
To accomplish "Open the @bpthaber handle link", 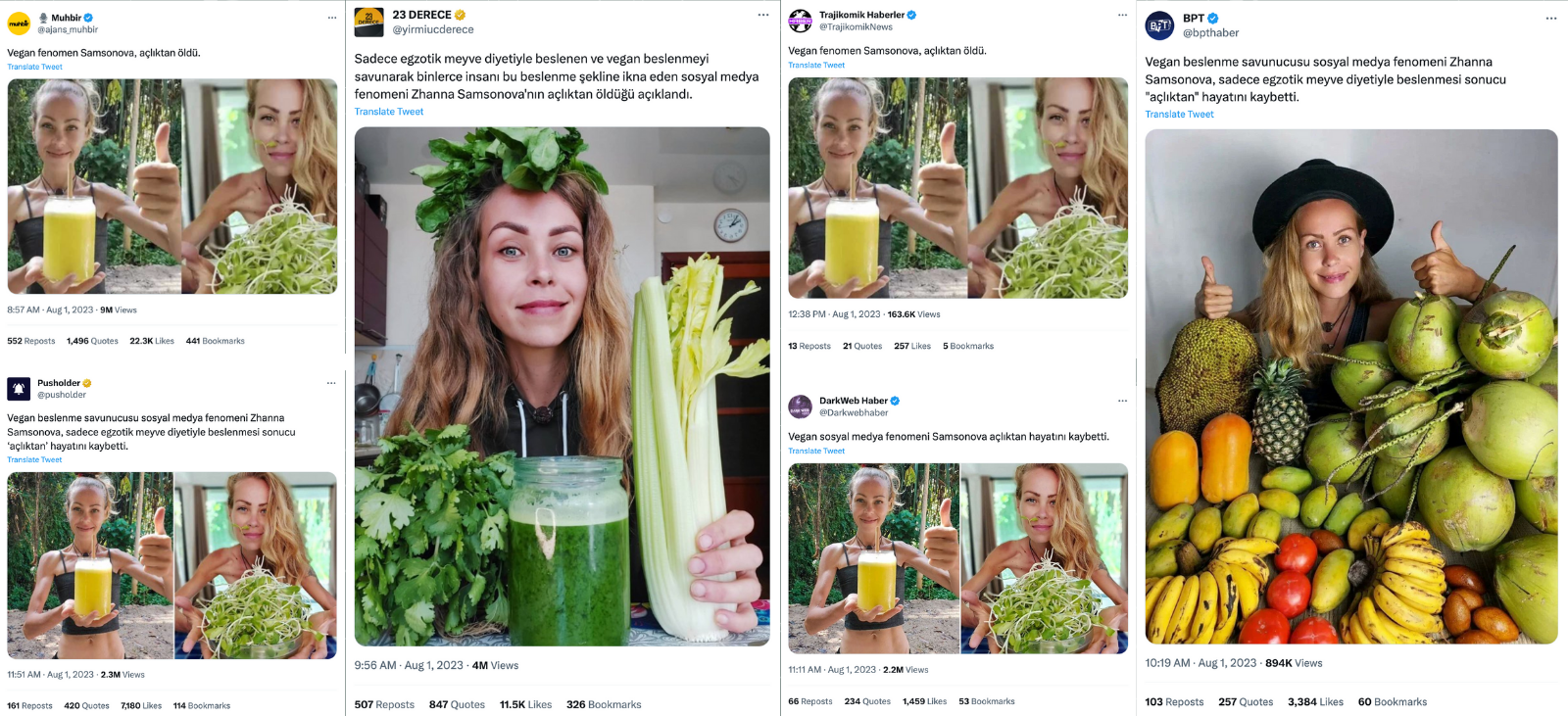I will point(1210,33).
